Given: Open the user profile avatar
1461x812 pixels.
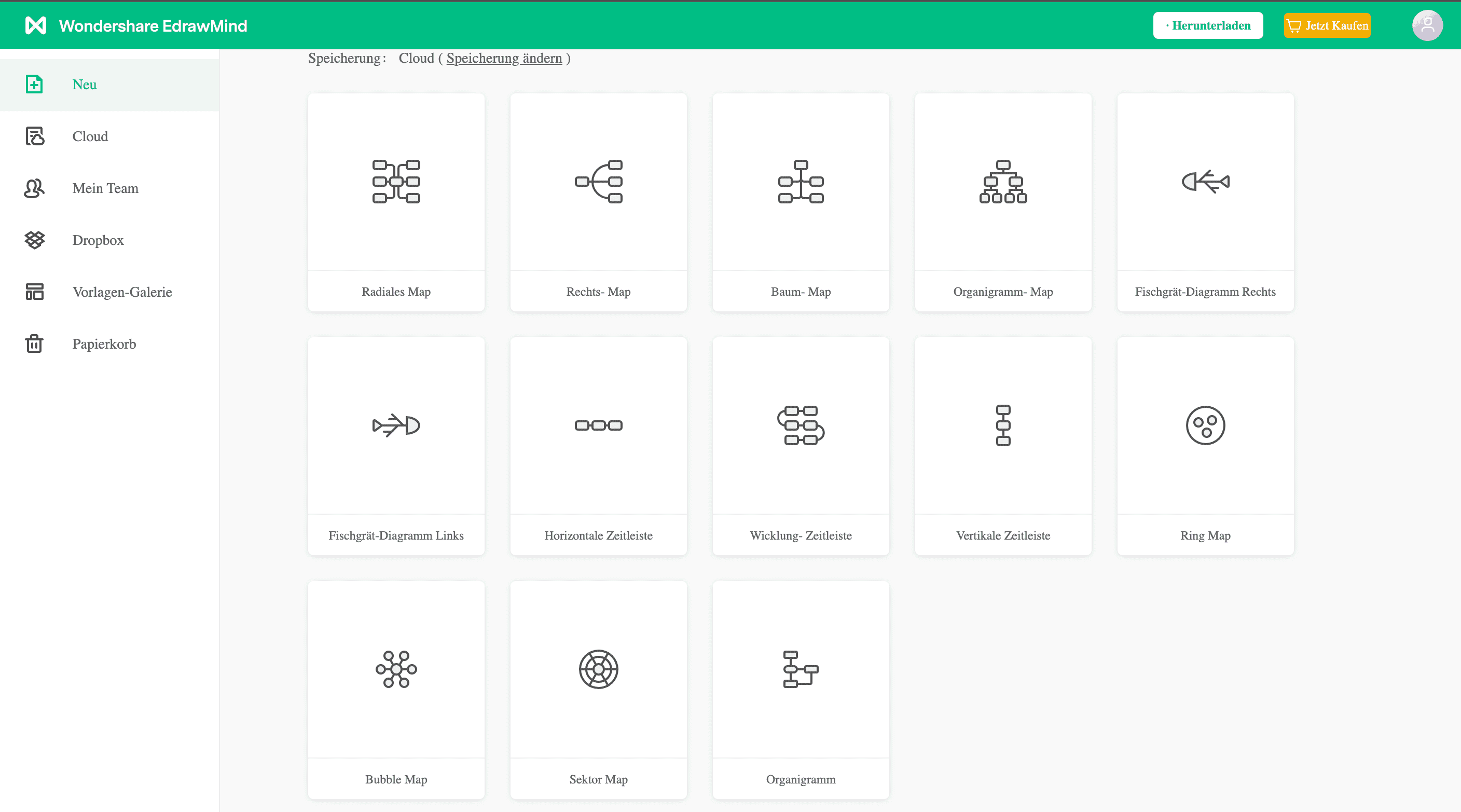Looking at the screenshot, I should [1427, 25].
